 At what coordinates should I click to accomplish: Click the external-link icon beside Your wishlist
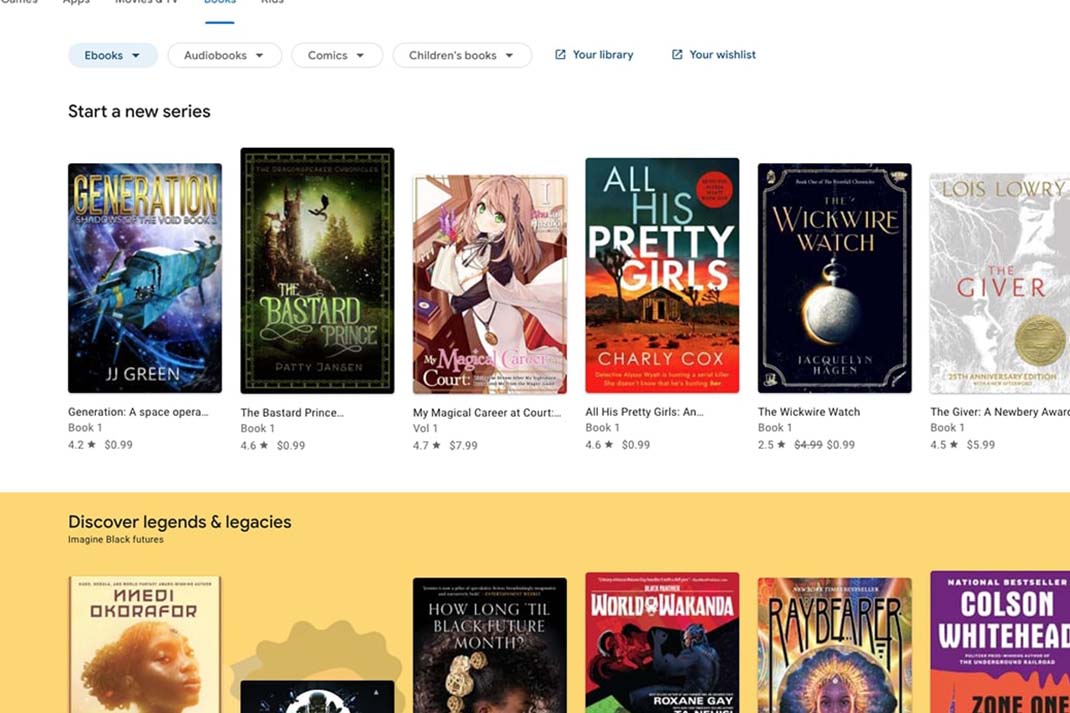677,55
